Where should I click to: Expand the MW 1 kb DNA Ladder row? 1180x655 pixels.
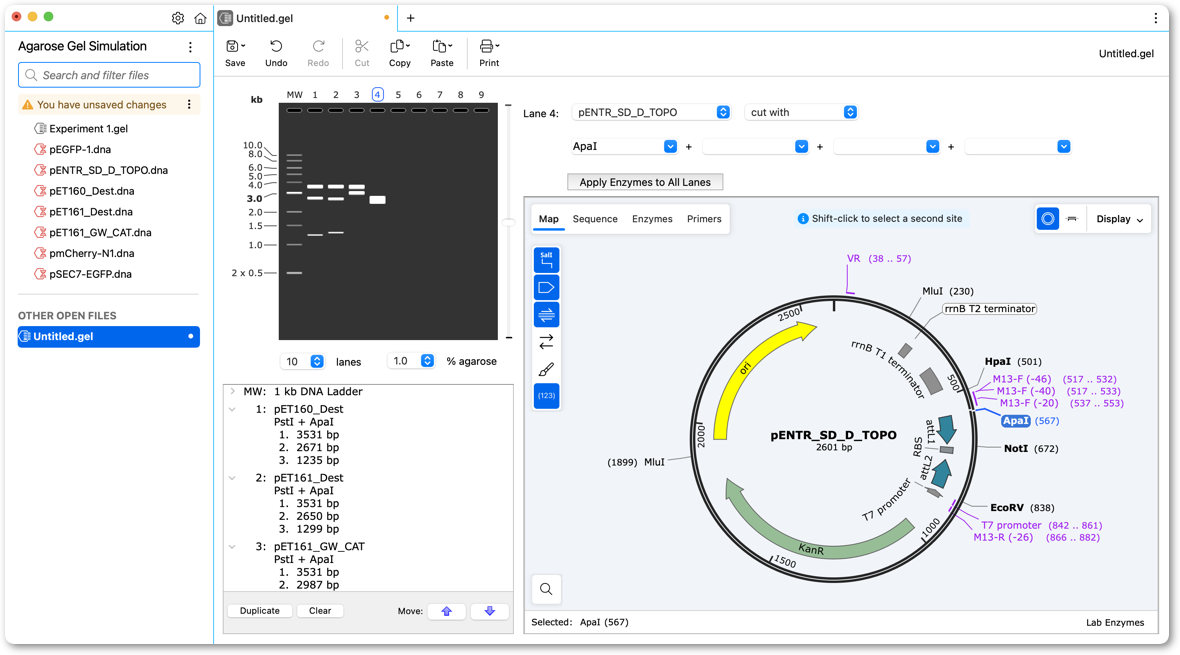(233, 391)
